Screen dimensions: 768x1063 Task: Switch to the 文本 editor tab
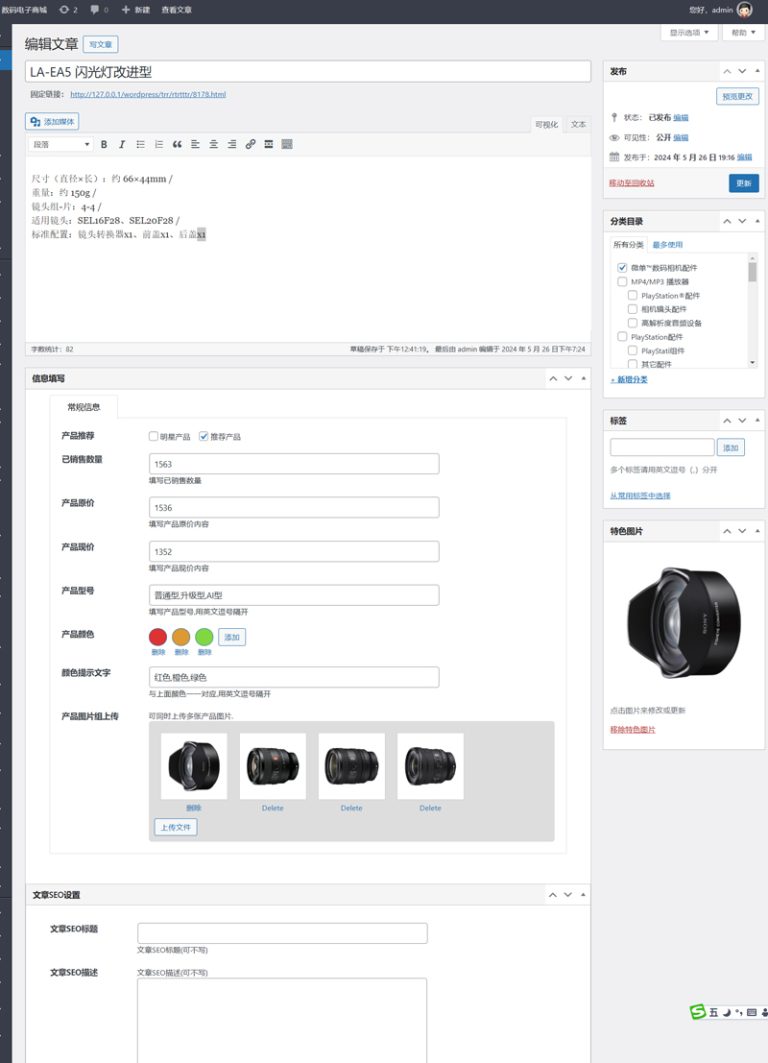pyautogui.click(x=578, y=125)
